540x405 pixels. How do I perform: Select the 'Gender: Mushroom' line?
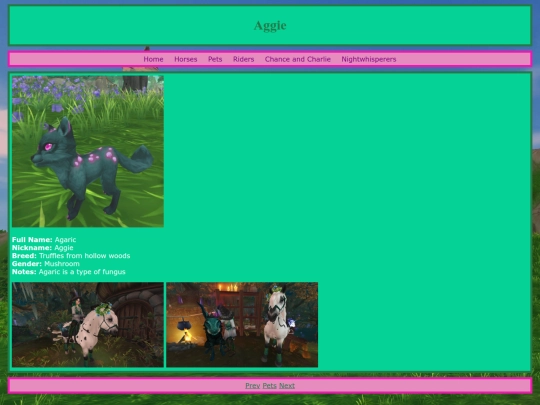45,264
